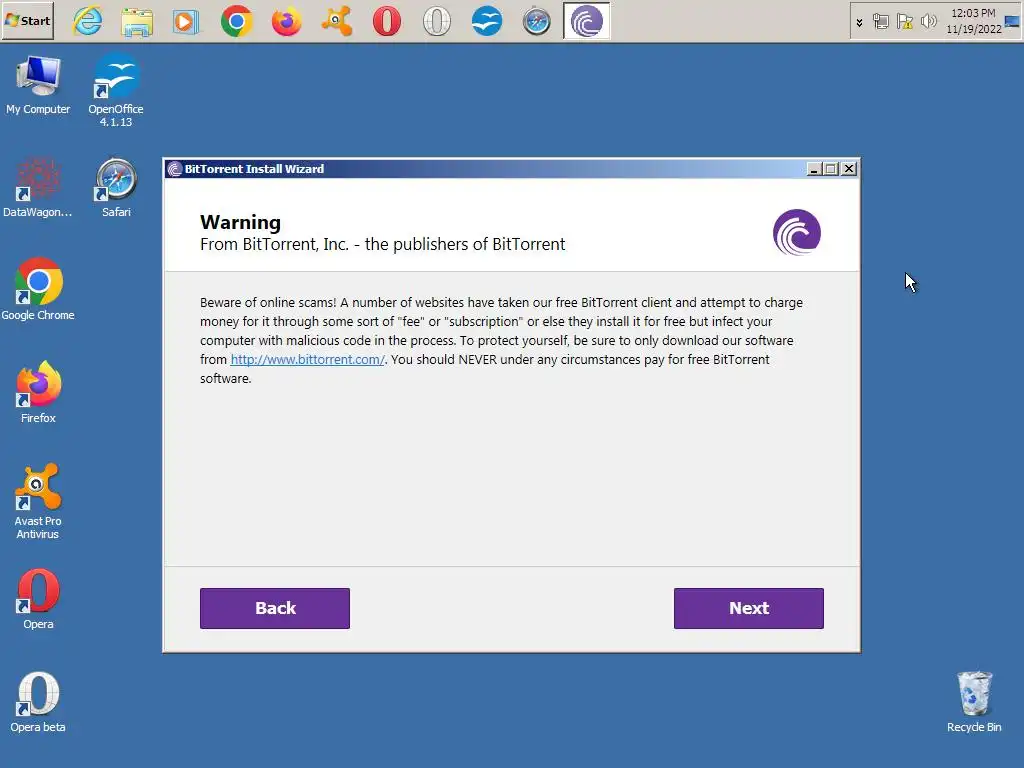Select the DataWagon desktop shortcut
Screen dimensions: 1024x768
point(38,188)
